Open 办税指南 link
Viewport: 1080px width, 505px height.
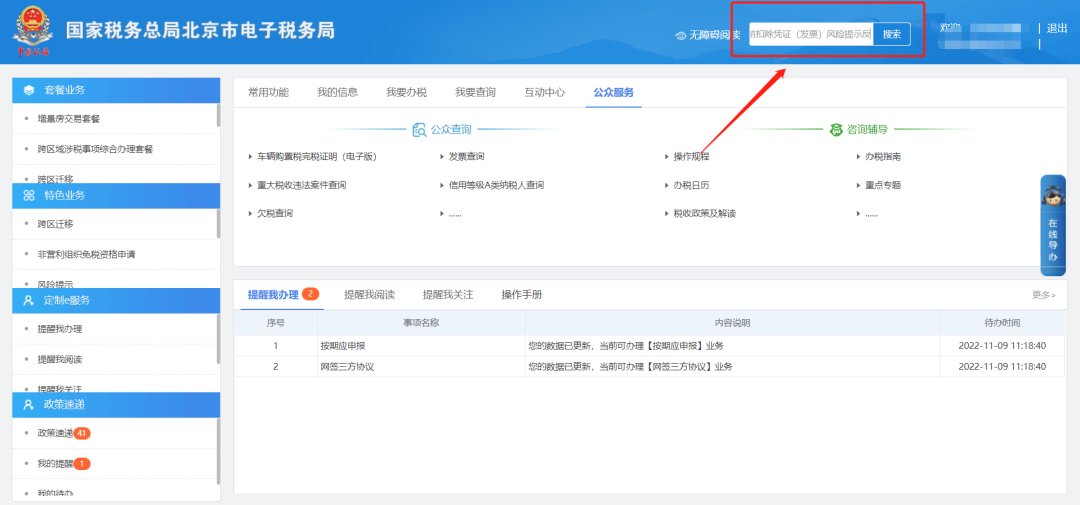click(x=883, y=157)
